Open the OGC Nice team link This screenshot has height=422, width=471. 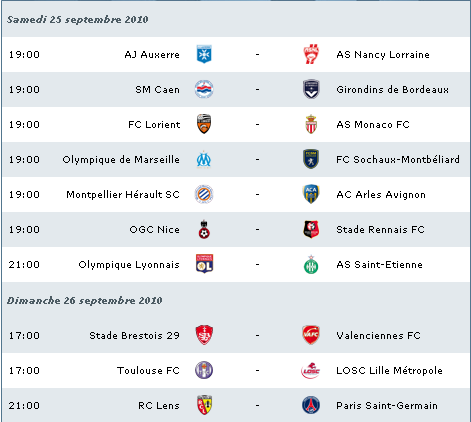155,230
